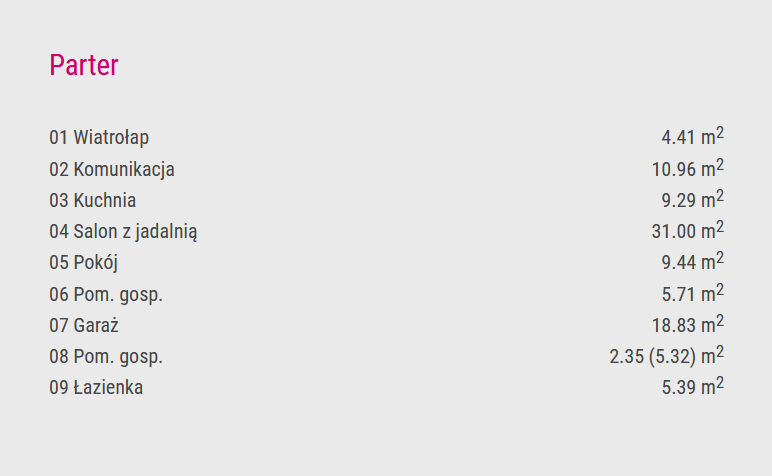The width and height of the screenshot is (772, 476).
Task: Select the 07 Garaż entry
Action: [x=84, y=325]
